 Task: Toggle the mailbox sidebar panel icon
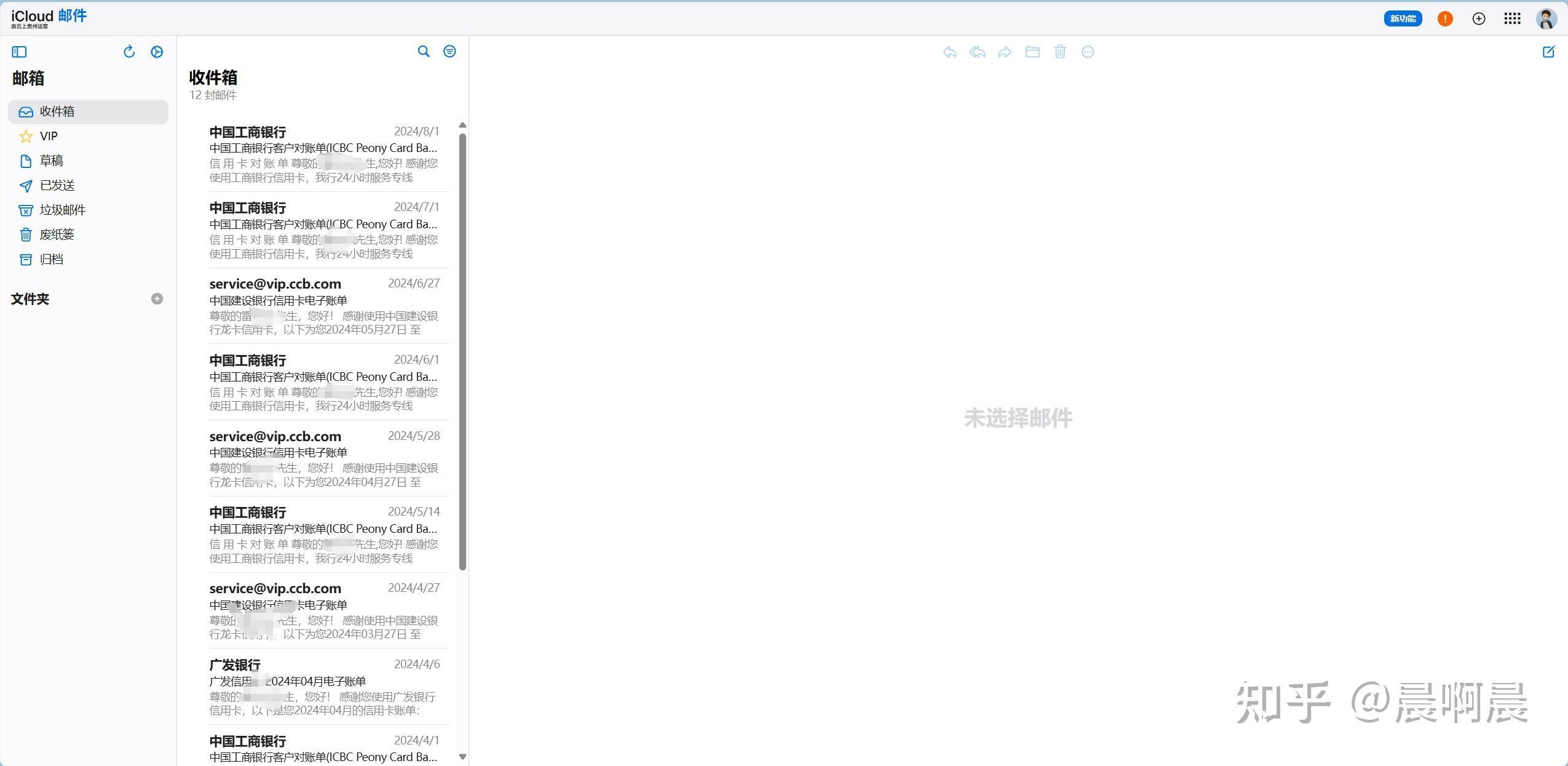click(19, 52)
